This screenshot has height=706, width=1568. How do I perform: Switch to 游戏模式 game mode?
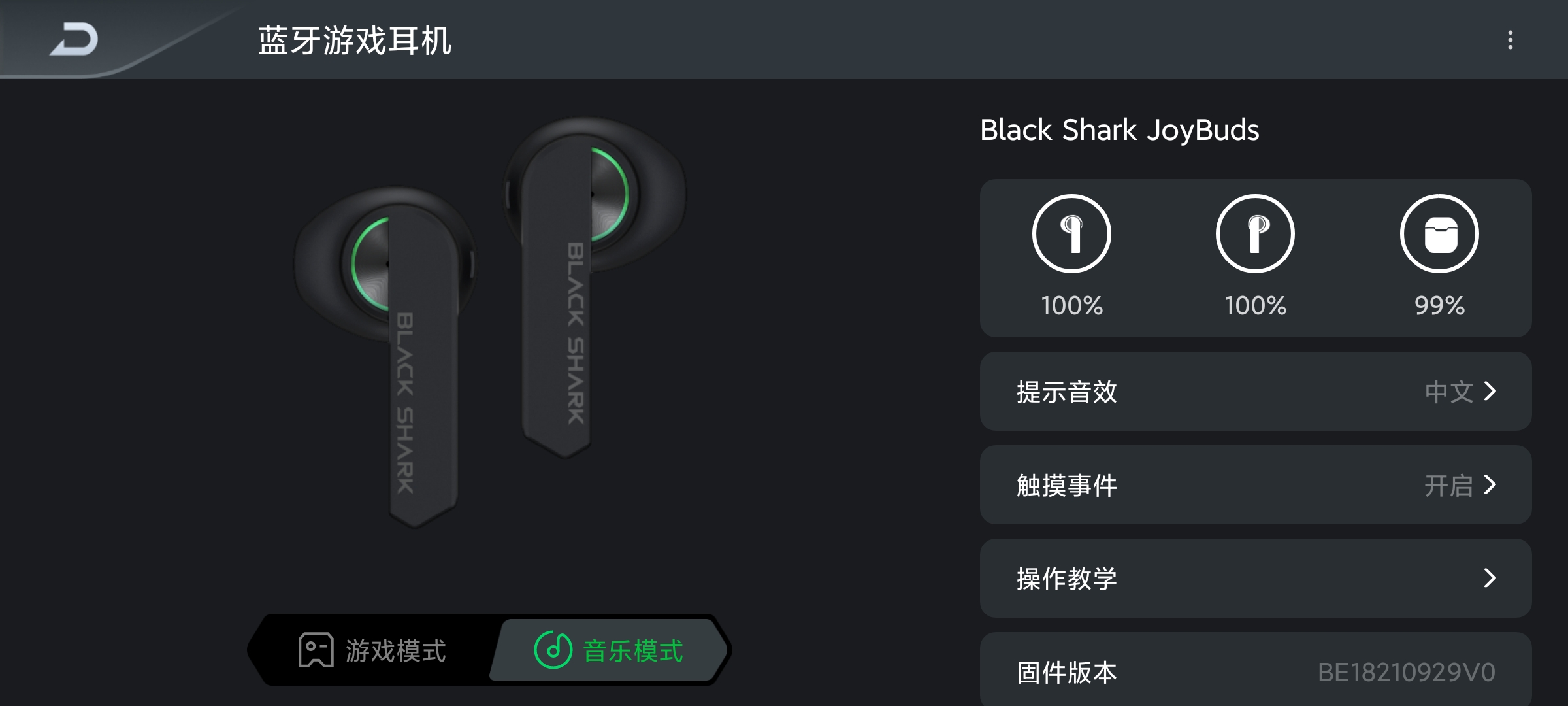click(372, 650)
